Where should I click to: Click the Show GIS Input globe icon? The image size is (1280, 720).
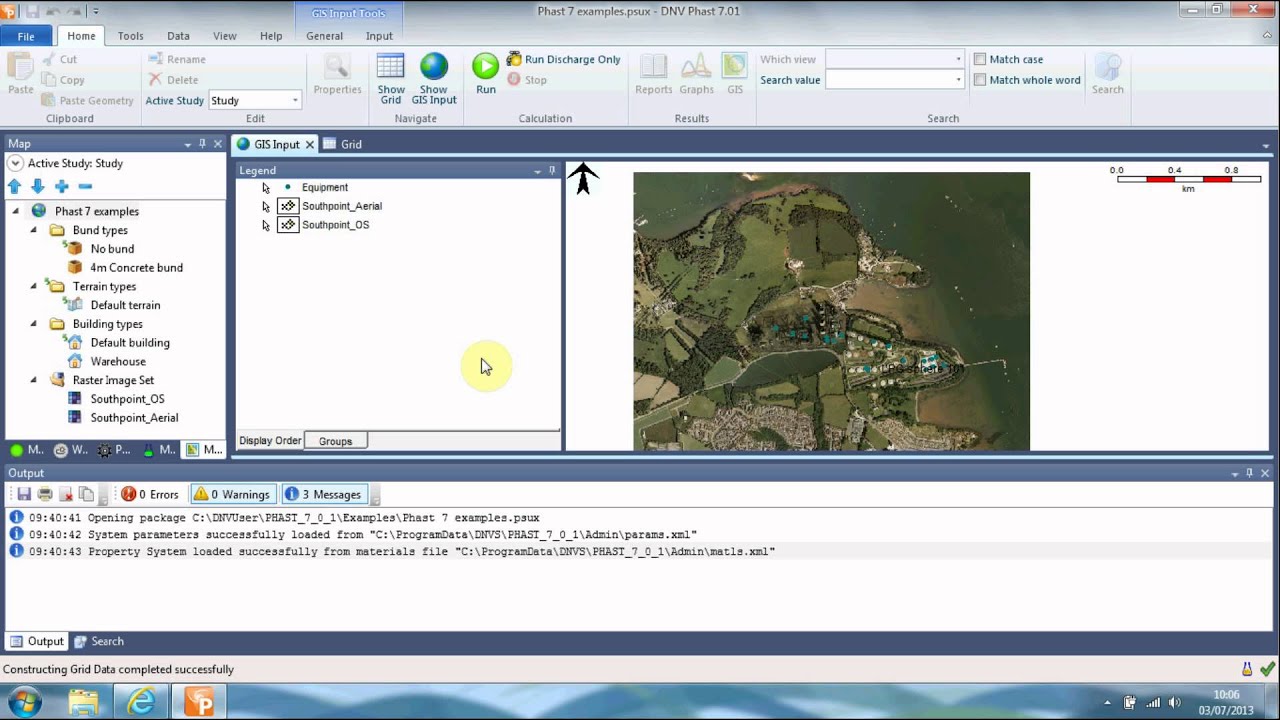[x=434, y=67]
